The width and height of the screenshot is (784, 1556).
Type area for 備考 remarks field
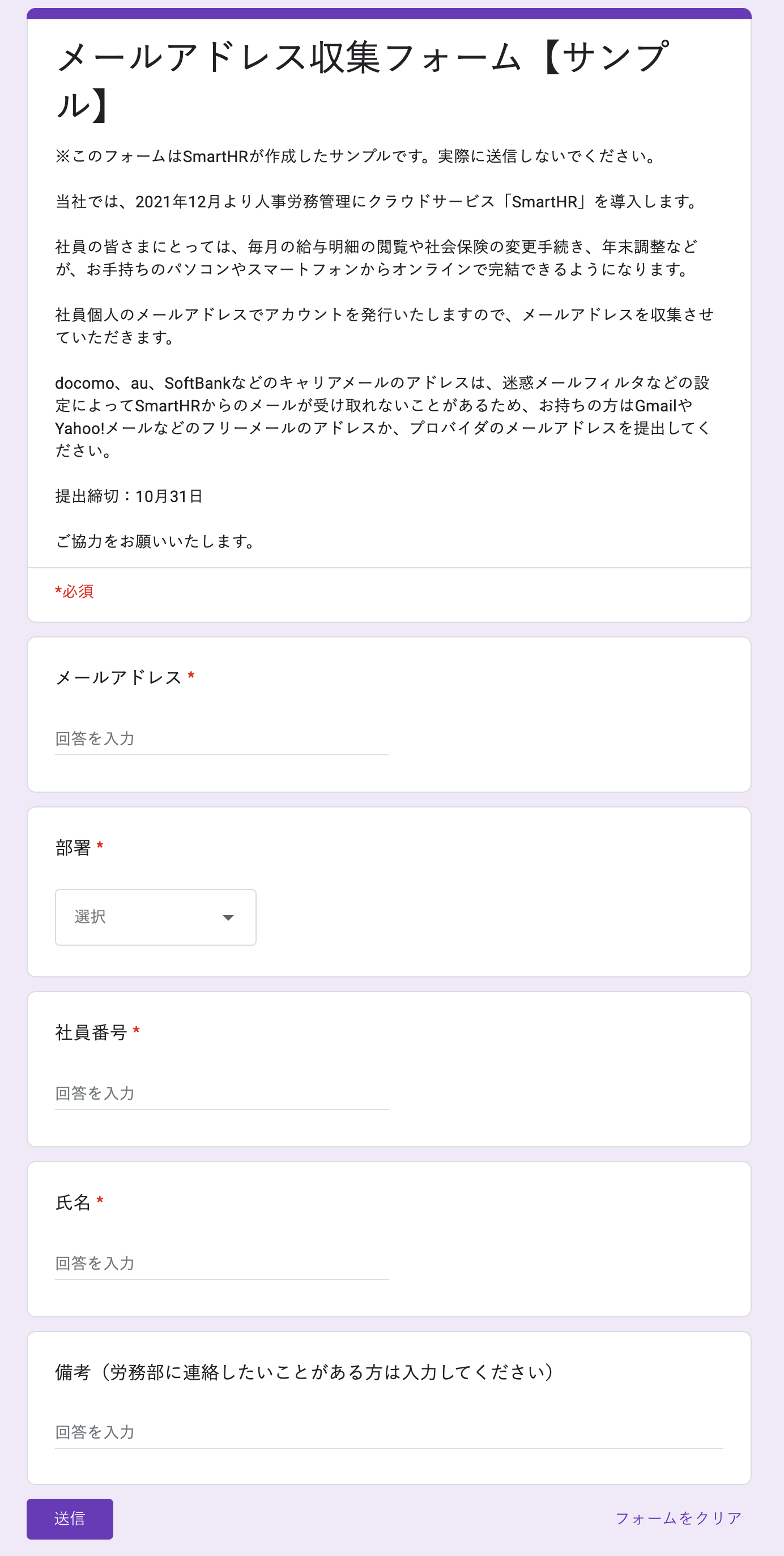389,1432
